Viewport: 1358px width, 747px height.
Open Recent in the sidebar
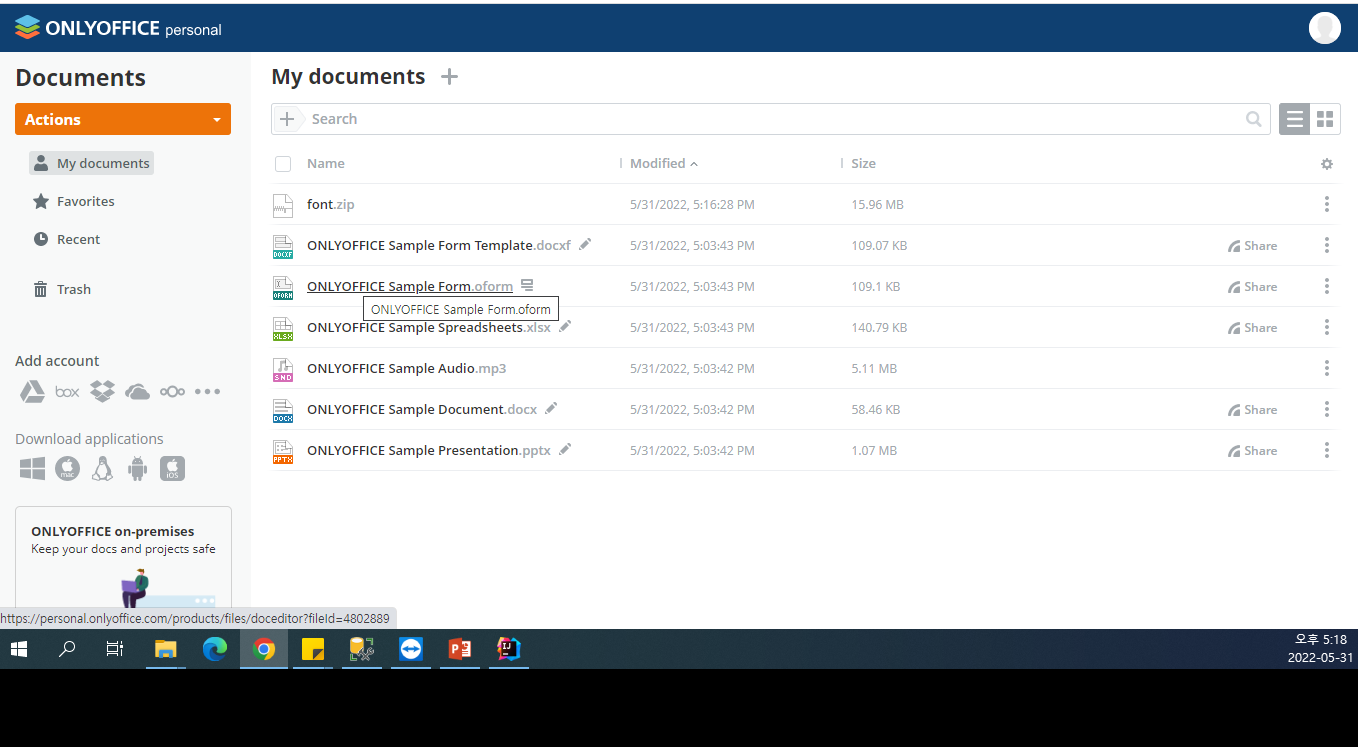pyautogui.click(x=66, y=239)
